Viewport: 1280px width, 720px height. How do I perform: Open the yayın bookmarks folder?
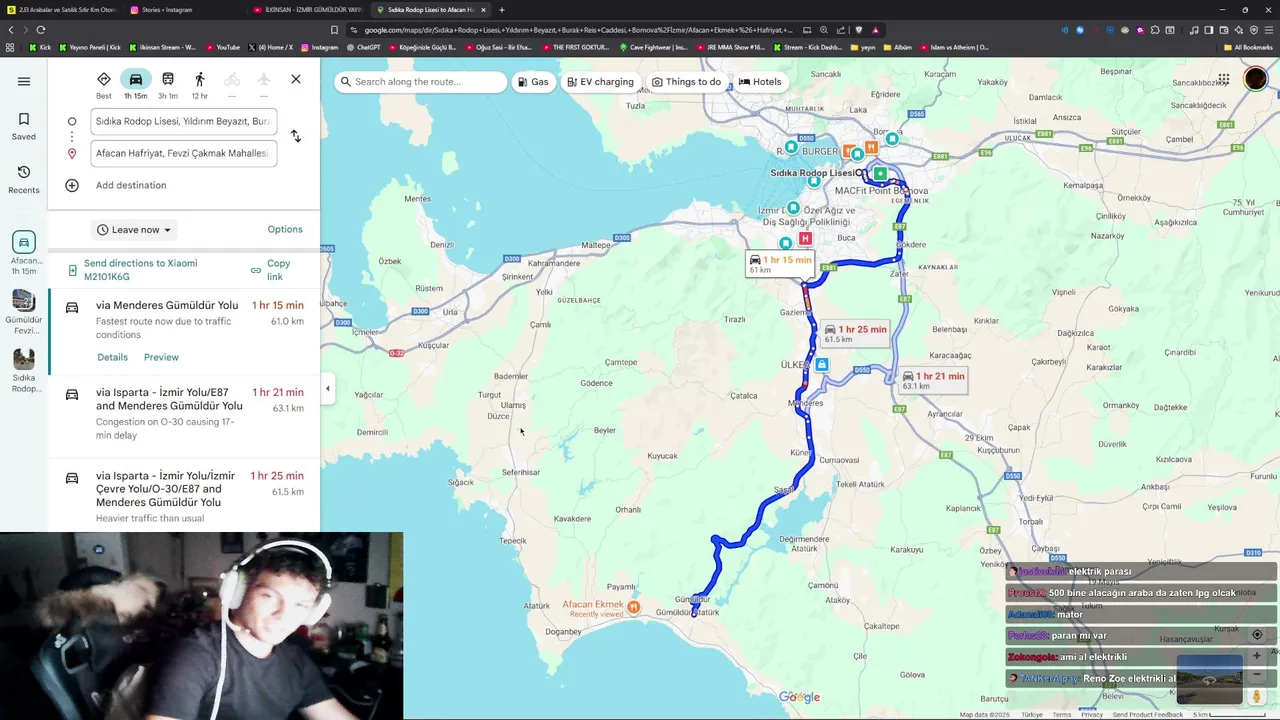[x=863, y=47]
